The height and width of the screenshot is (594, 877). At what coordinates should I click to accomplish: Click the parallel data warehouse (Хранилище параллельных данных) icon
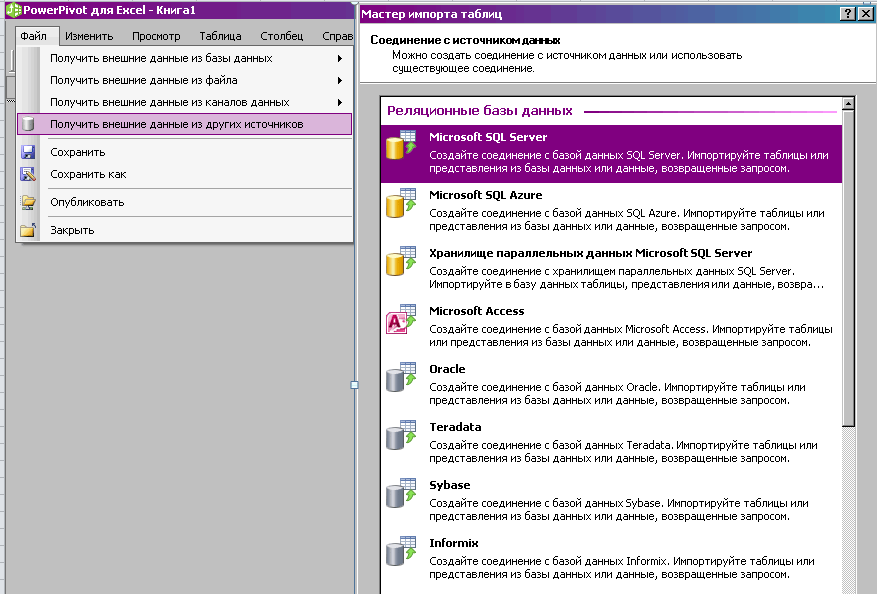pyautogui.click(x=401, y=261)
